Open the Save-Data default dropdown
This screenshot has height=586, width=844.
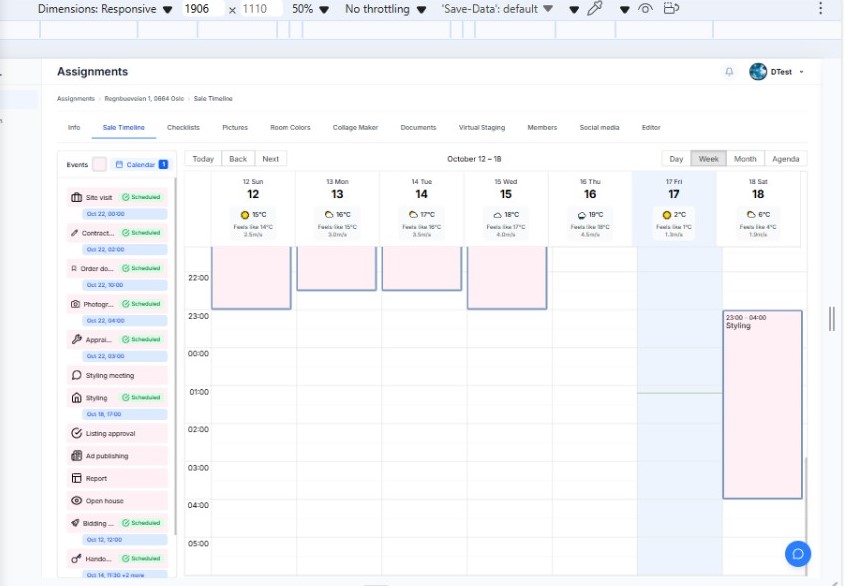497,9
